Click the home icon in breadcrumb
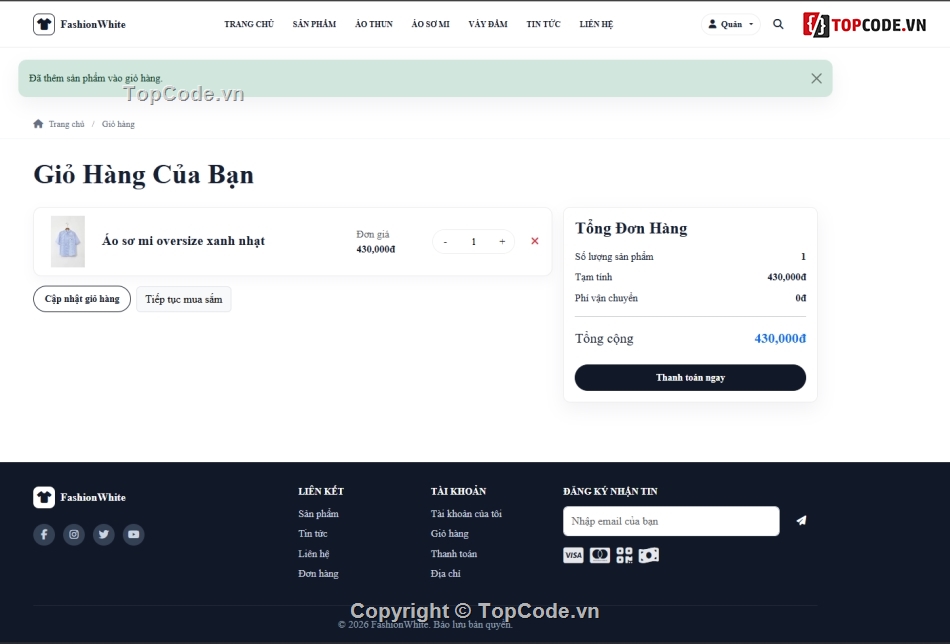This screenshot has width=950, height=644. pos(38,124)
